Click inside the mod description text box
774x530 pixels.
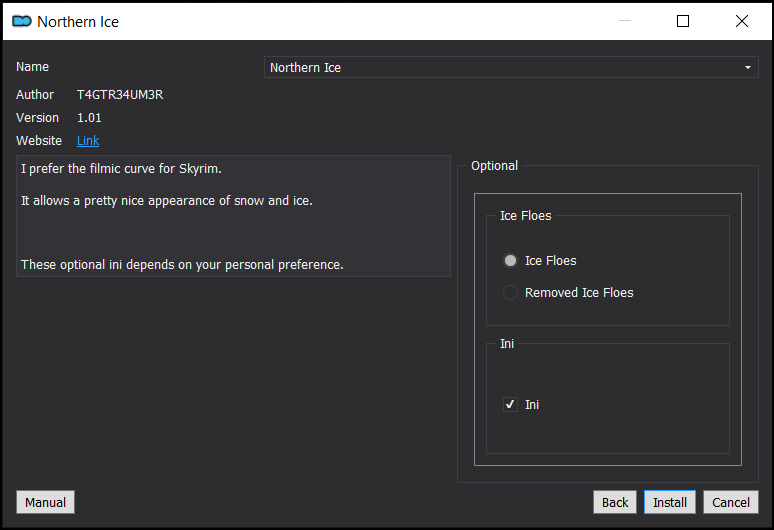pos(233,216)
